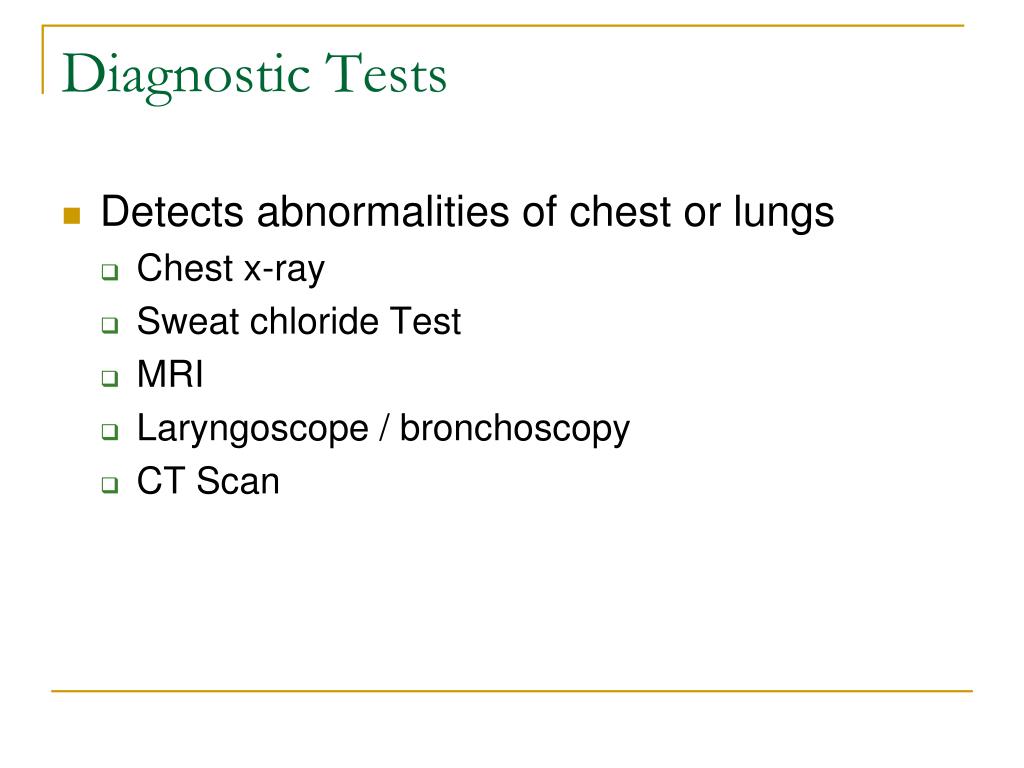Click the word lungs in the heading
Image resolution: width=1024 pixels, height=768 pixels.
click(784, 214)
